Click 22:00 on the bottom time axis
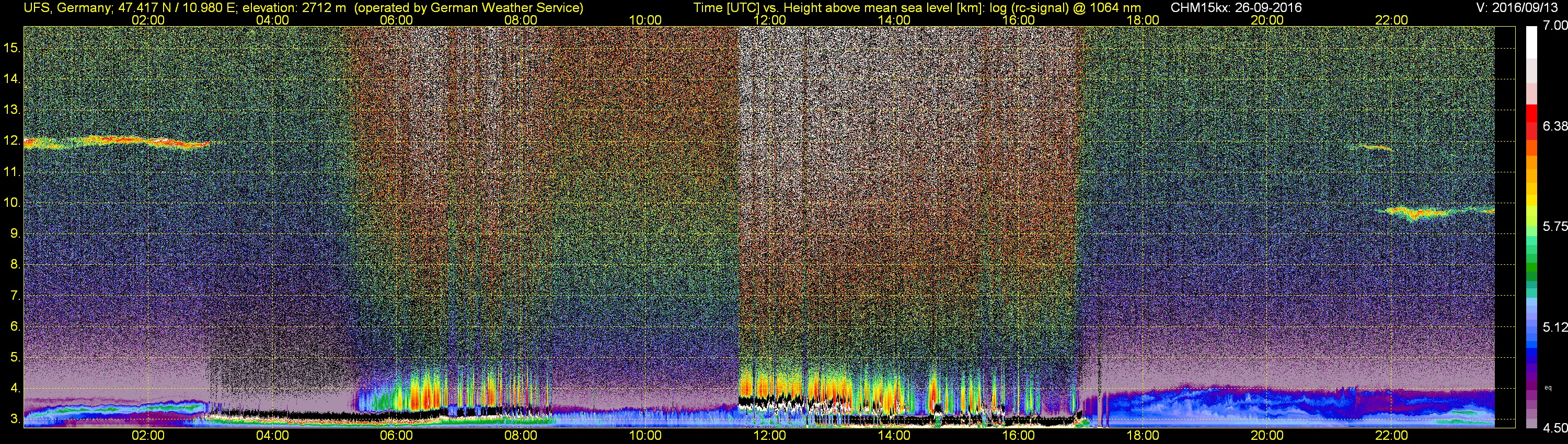This screenshot has height=444, width=1568. click(x=1391, y=436)
